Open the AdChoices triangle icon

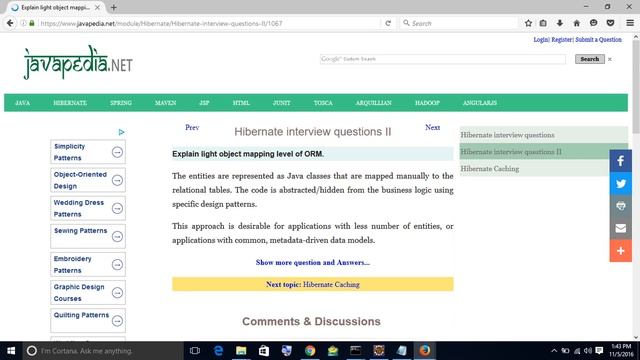[x=121, y=132]
